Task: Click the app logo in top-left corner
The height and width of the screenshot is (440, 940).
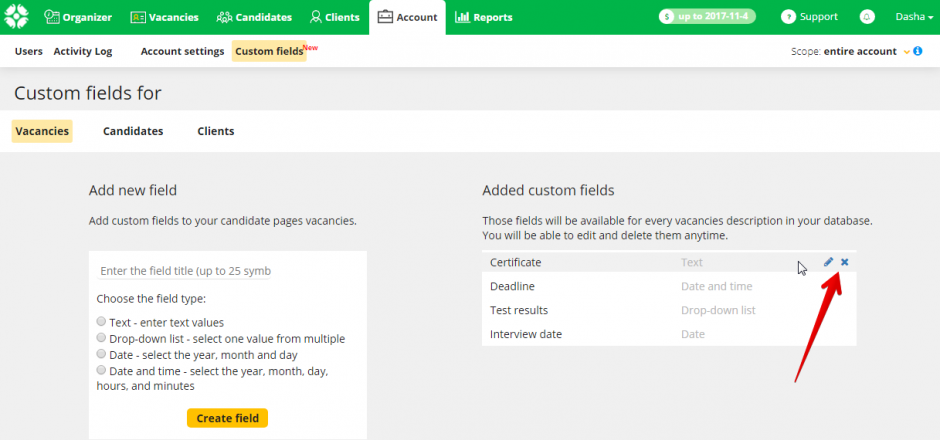Action: pyautogui.click(x=17, y=17)
